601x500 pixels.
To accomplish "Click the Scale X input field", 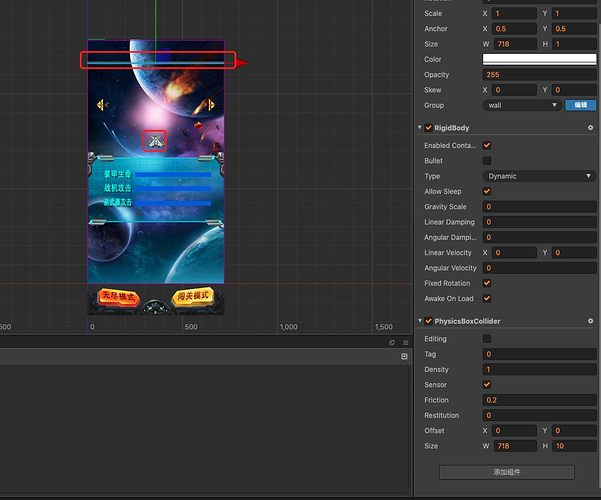I will pyautogui.click(x=514, y=13).
